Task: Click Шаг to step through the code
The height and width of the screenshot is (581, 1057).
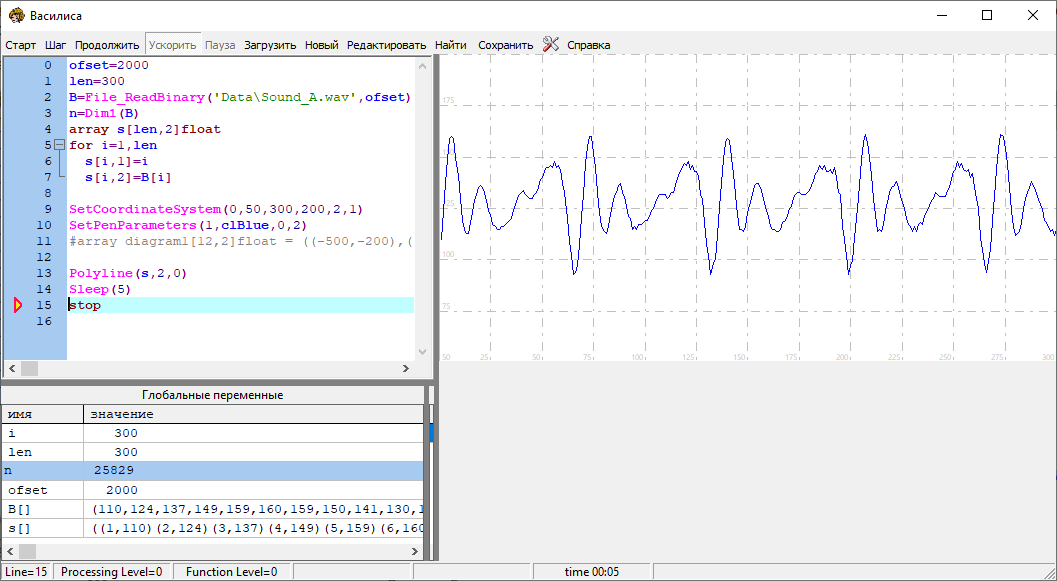Action: [56, 45]
